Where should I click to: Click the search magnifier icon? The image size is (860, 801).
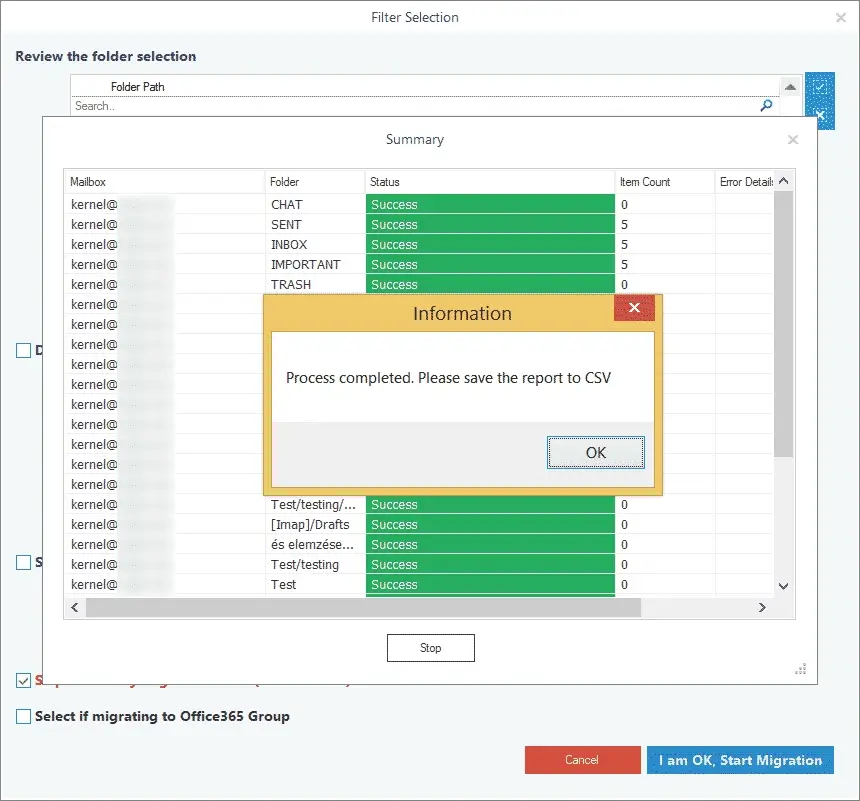(x=766, y=105)
